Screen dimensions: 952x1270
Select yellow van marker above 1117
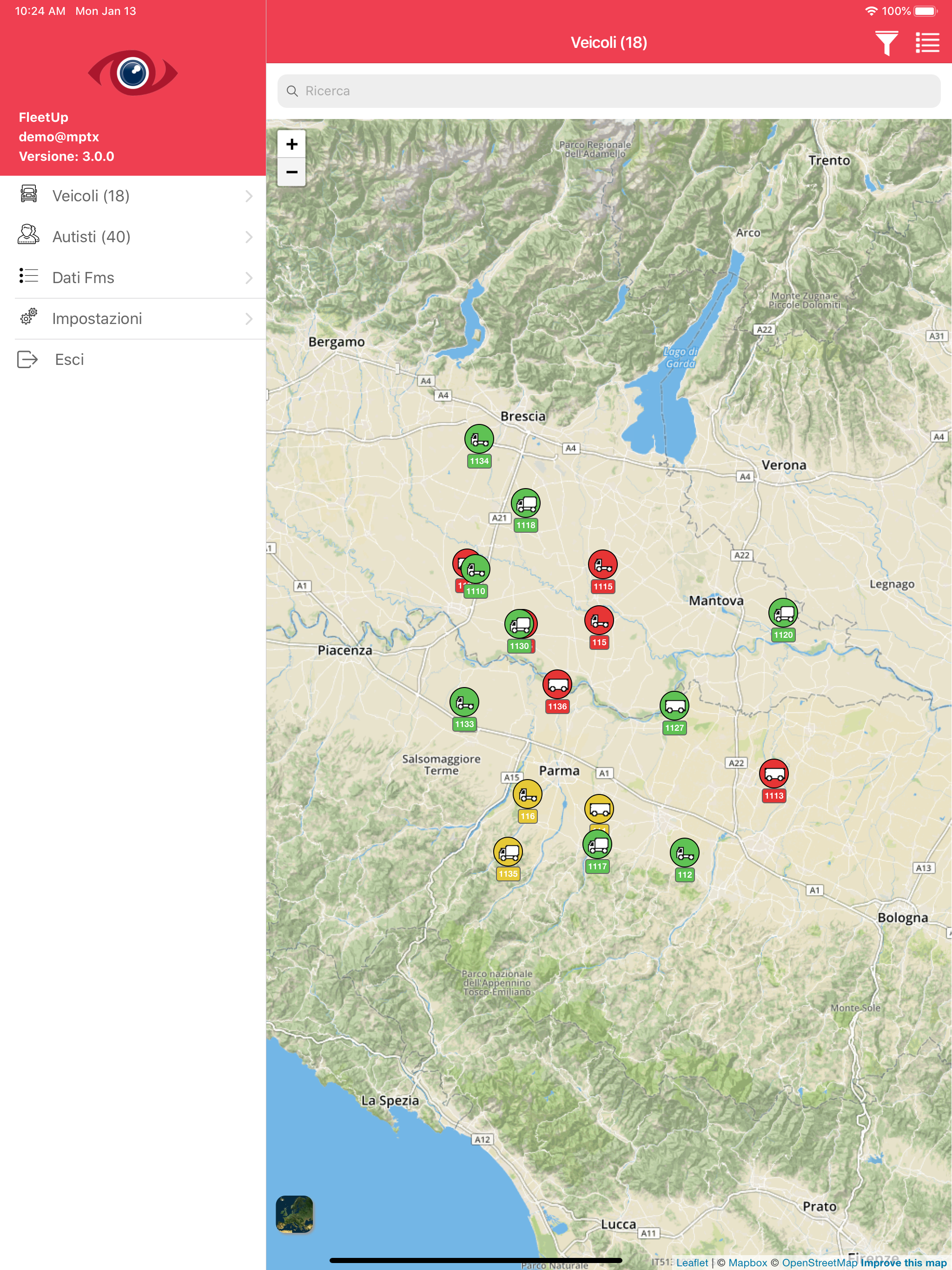point(599,809)
